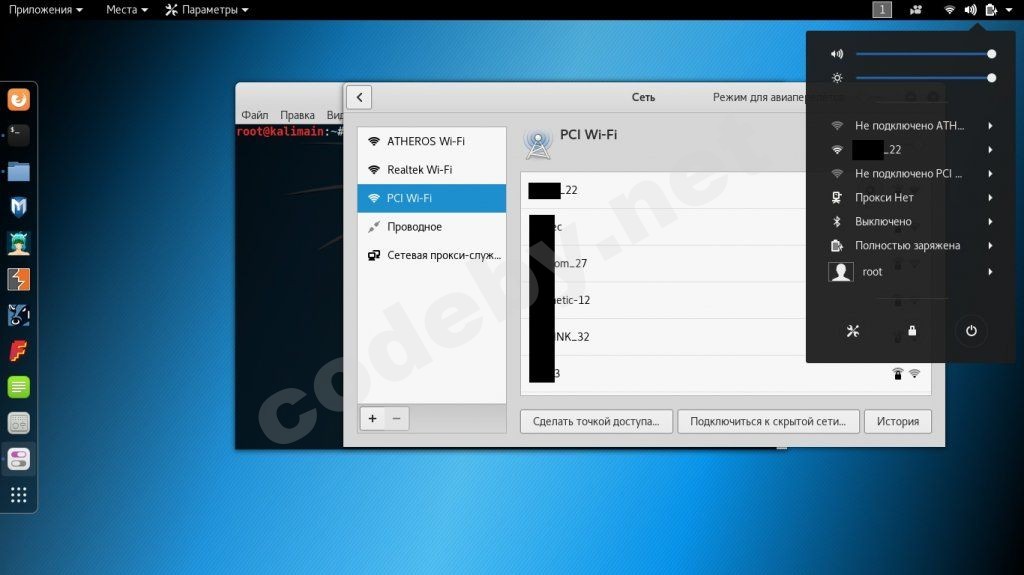Click the screen recorder camera icon in top bar
Screen dimensions: 1024x575
[916, 10]
